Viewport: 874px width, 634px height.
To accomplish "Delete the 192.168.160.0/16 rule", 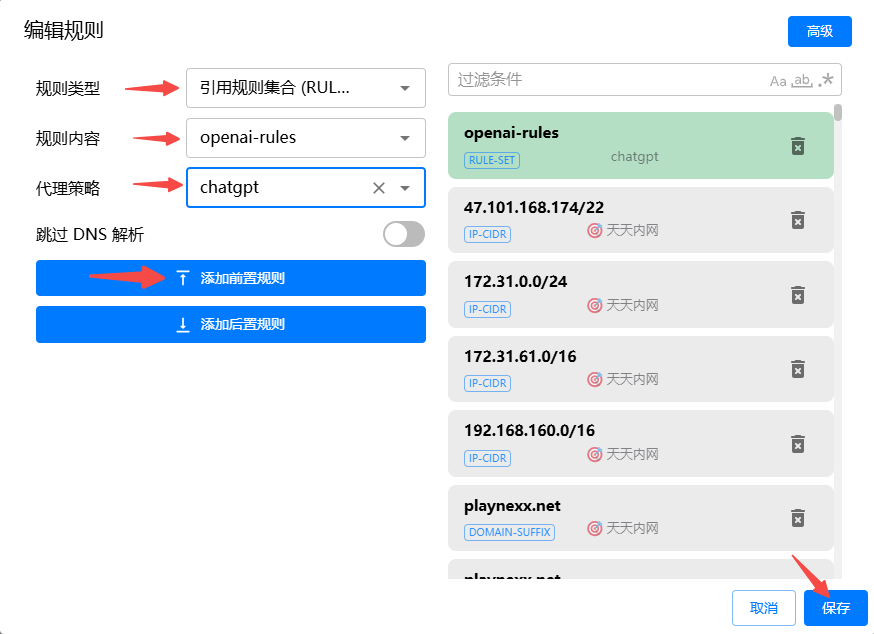I will tap(797, 443).
